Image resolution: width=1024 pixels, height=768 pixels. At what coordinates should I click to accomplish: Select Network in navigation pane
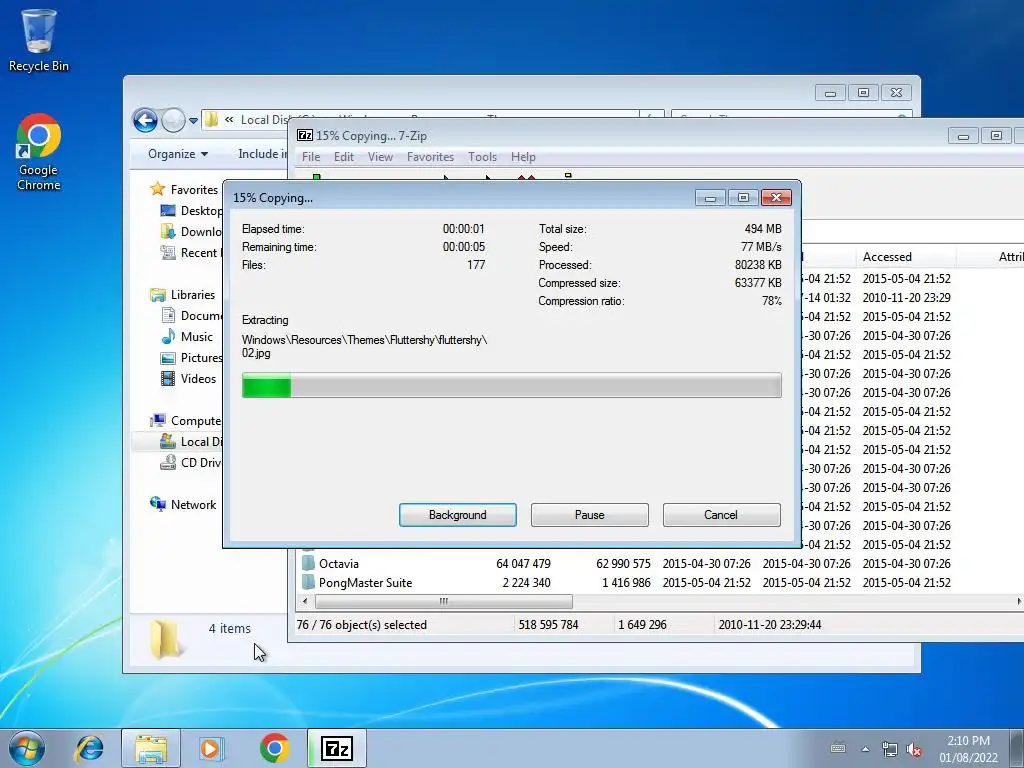click(x=193, y=505)
